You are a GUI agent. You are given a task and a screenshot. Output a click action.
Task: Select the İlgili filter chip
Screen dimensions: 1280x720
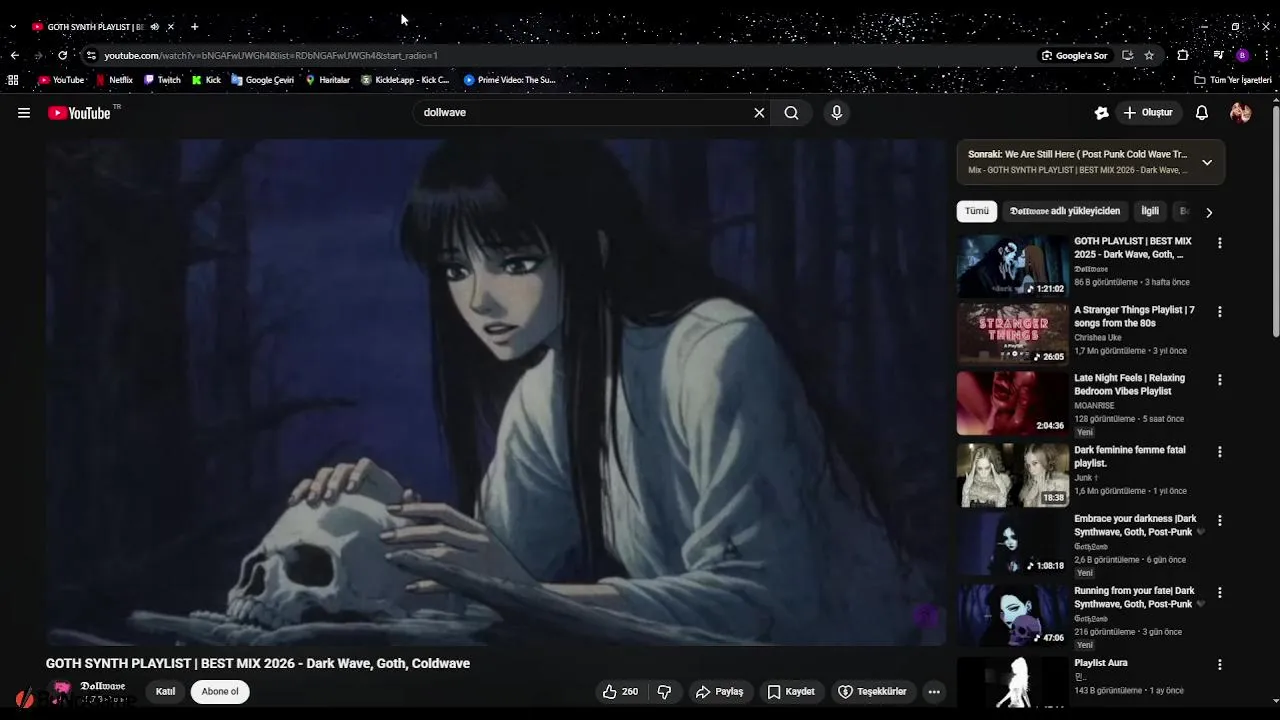(x=1150, y=211)
